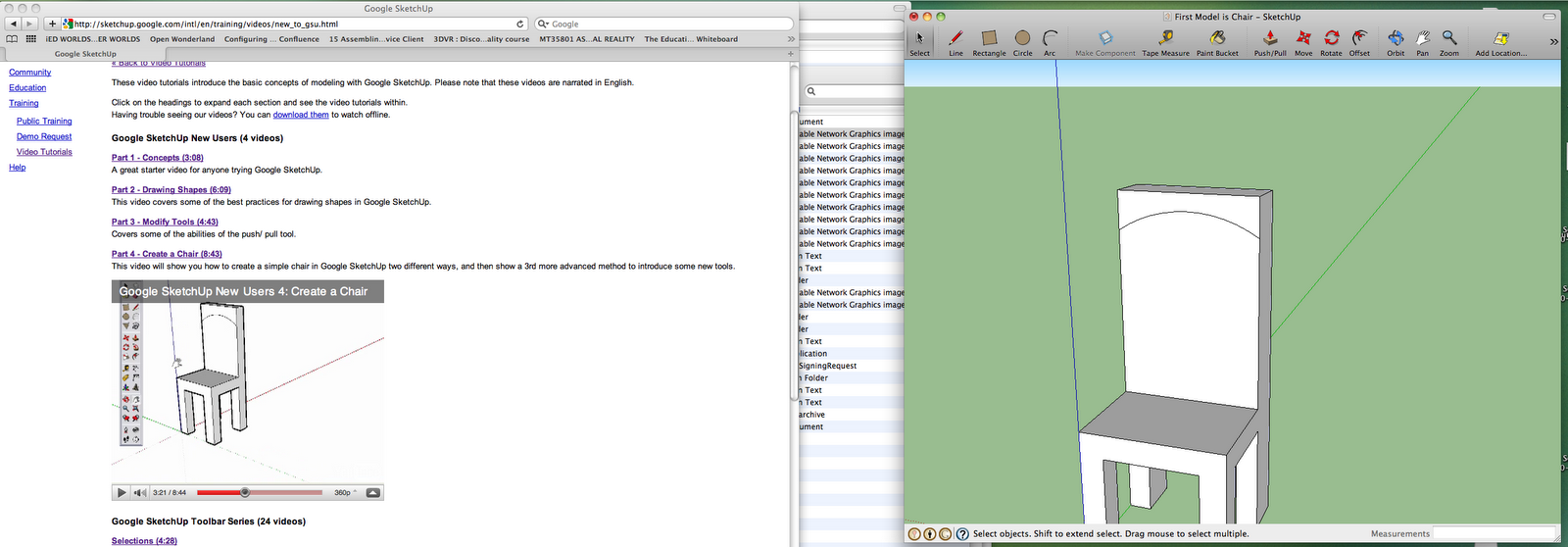Open the Top Sites grid icon
1568x547 pixels.
coord(31,39)
